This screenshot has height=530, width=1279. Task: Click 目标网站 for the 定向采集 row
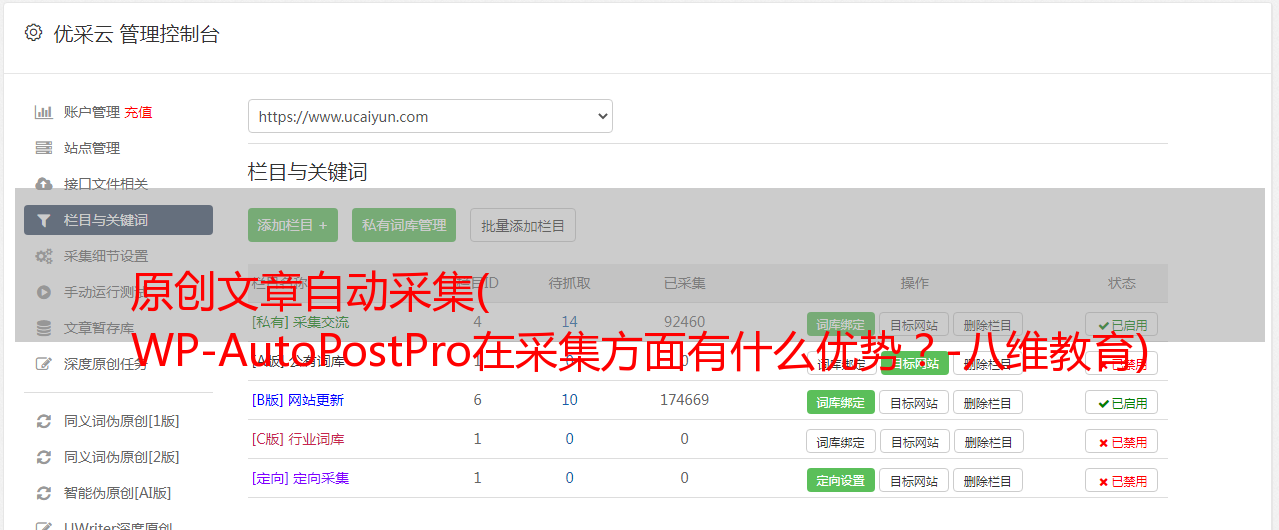pyautogui.click(x=914, y=480)
